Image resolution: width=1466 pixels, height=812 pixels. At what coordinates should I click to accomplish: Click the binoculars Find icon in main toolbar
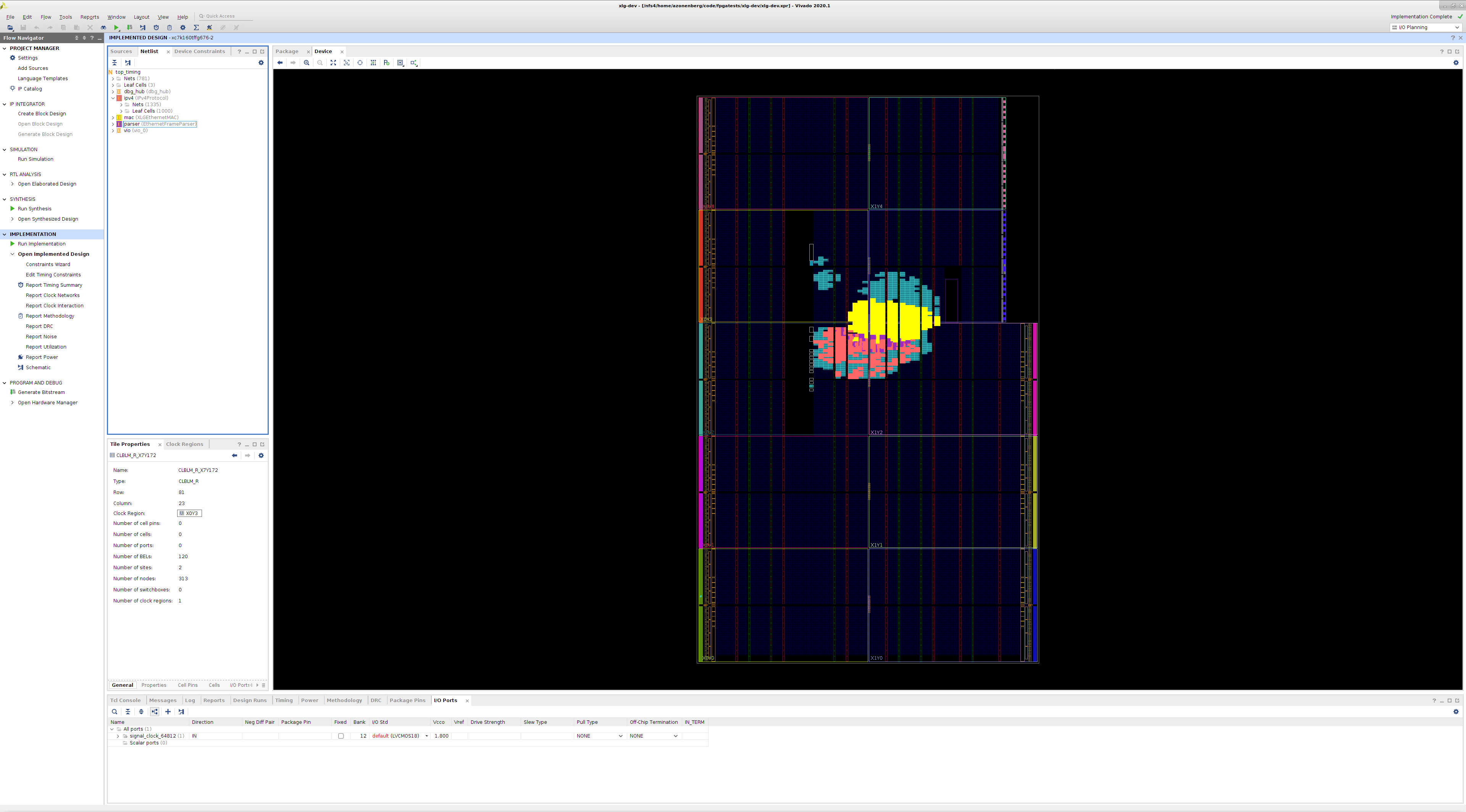[103, 27]
